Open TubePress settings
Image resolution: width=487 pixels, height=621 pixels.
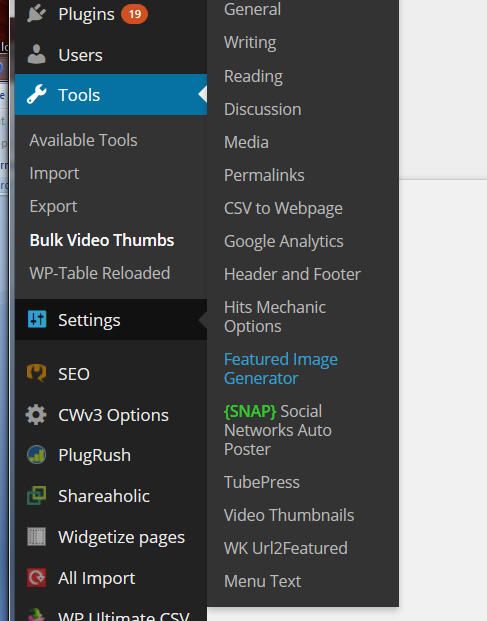pos(262,482)
